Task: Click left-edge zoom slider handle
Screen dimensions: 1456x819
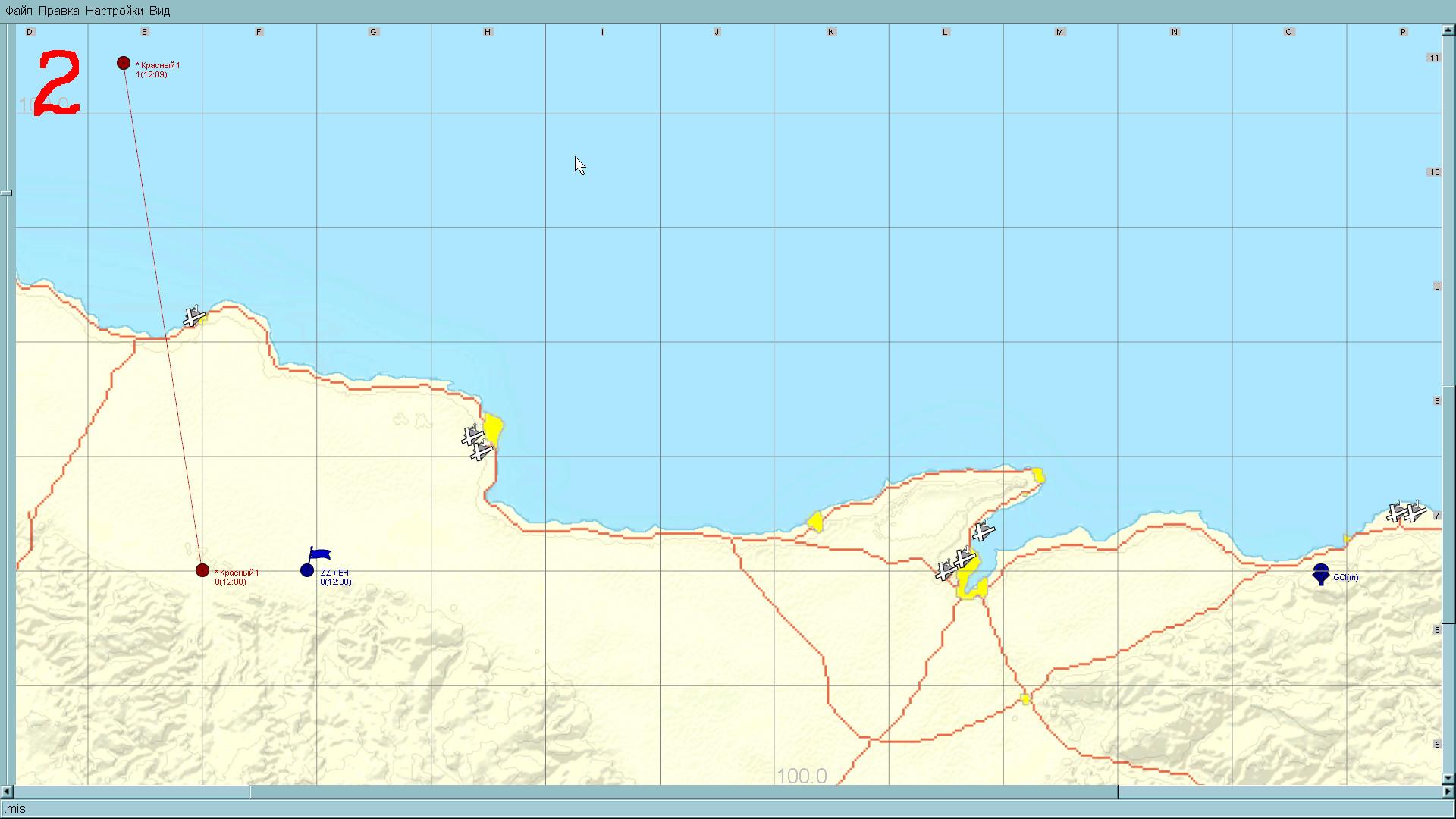Action: [6, 193]
